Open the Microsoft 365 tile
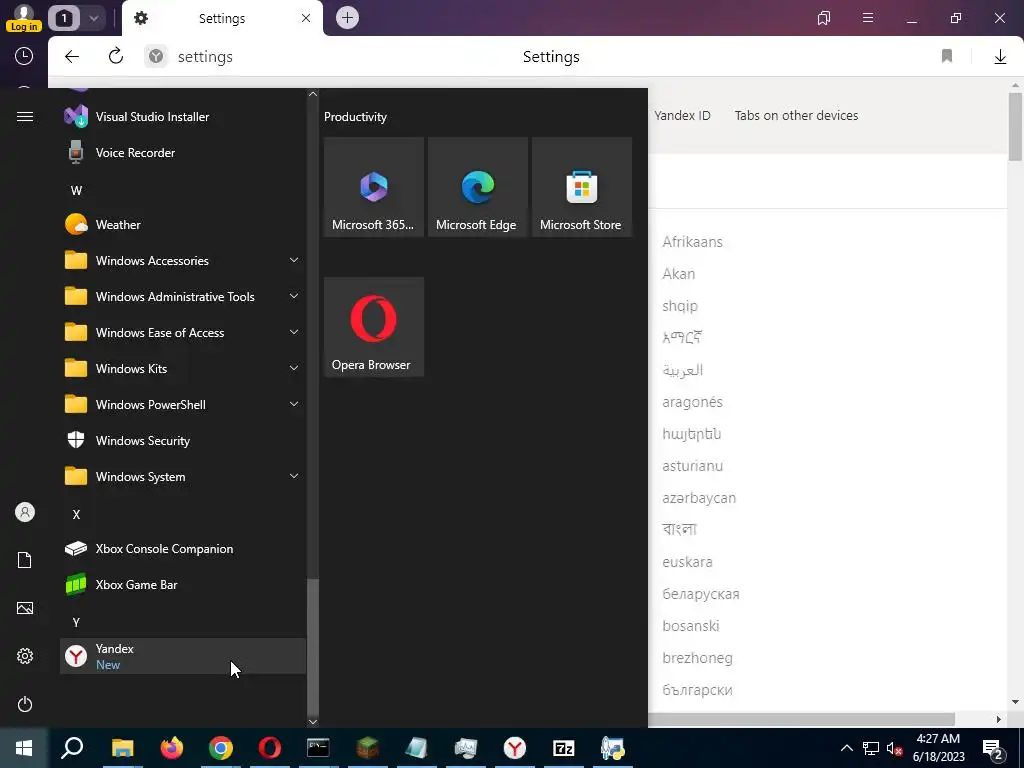1024x768 pixels. click(374, 187)
